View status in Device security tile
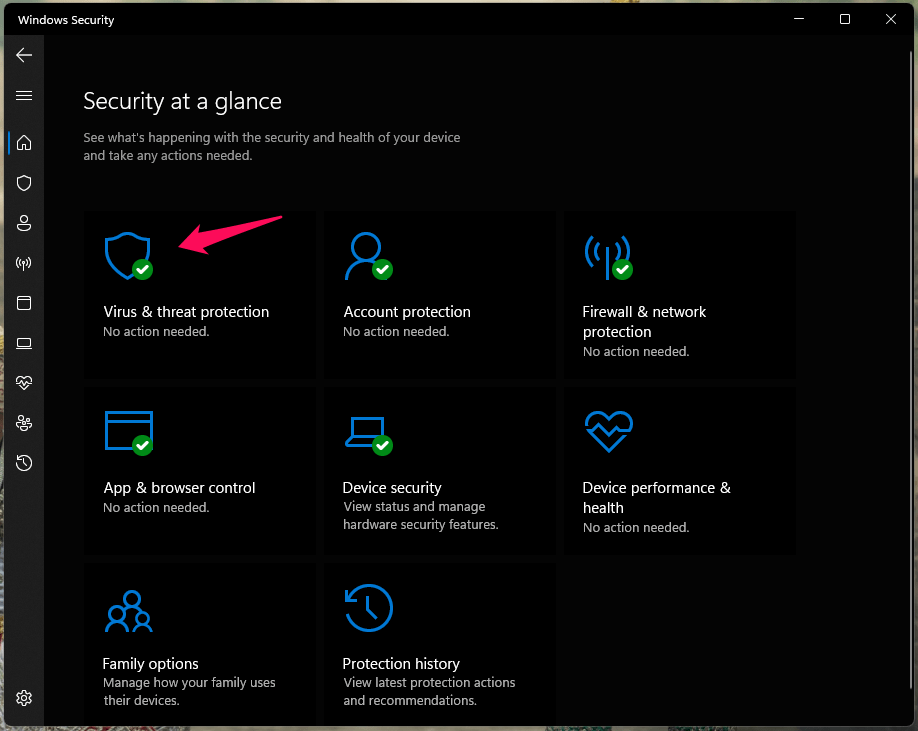Image resolution: width=918 pixels, height=731 pixels. (439, 470)
